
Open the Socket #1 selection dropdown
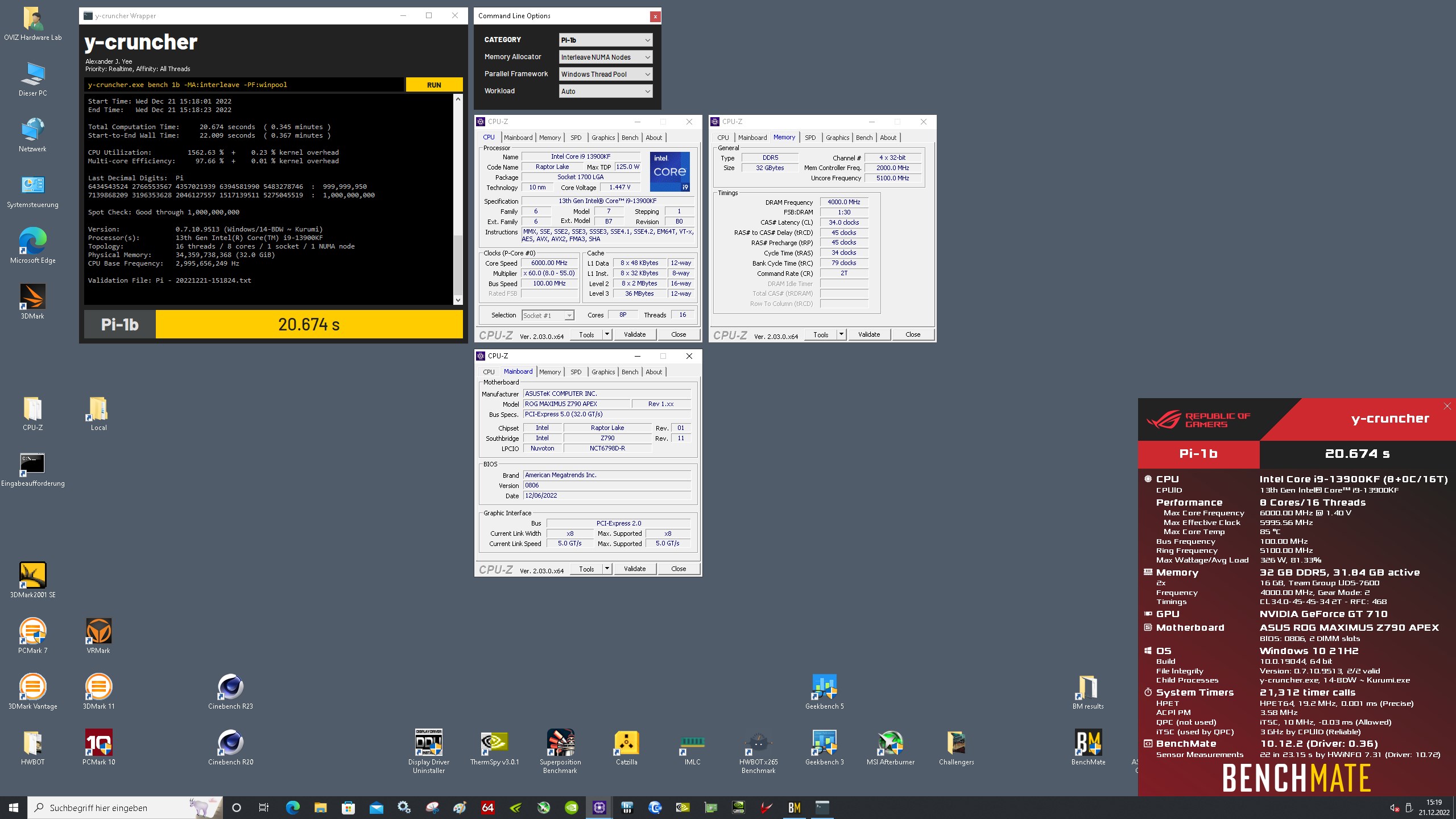click(548, 315)
